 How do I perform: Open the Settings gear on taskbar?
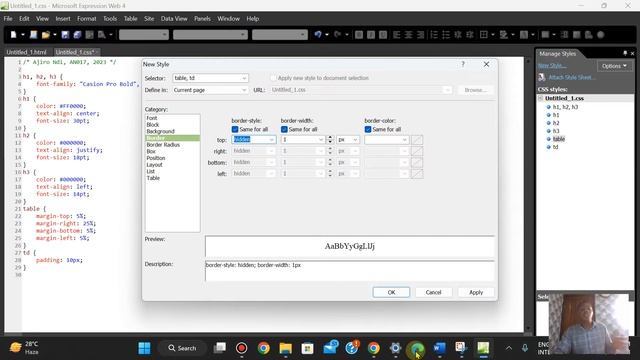(x=395, y=348)
